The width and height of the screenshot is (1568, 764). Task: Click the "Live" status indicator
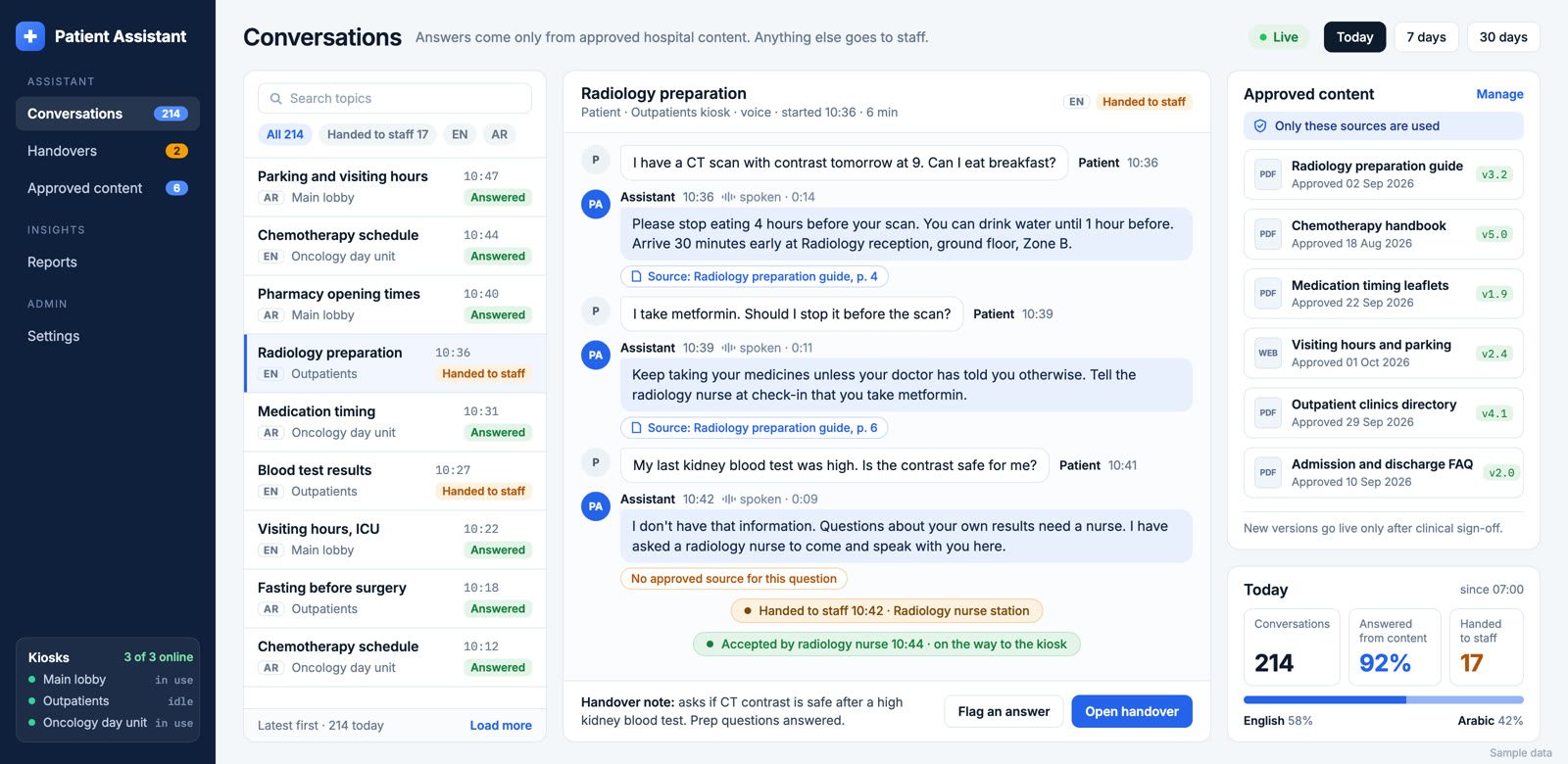click(1278, 37)
